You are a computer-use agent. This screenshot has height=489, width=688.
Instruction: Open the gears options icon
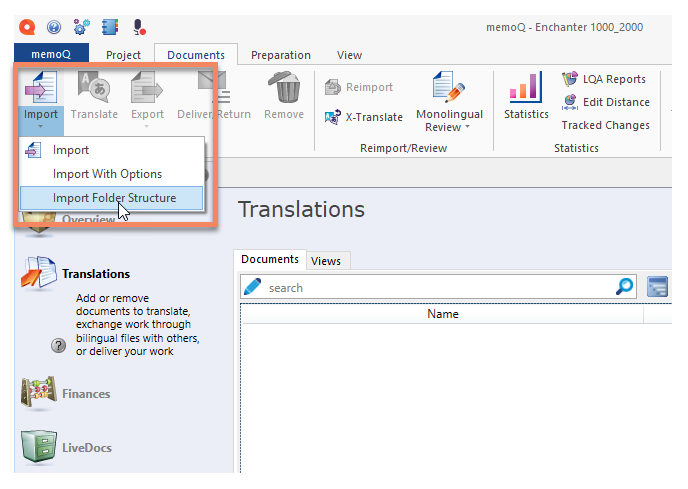coord(82,27)
